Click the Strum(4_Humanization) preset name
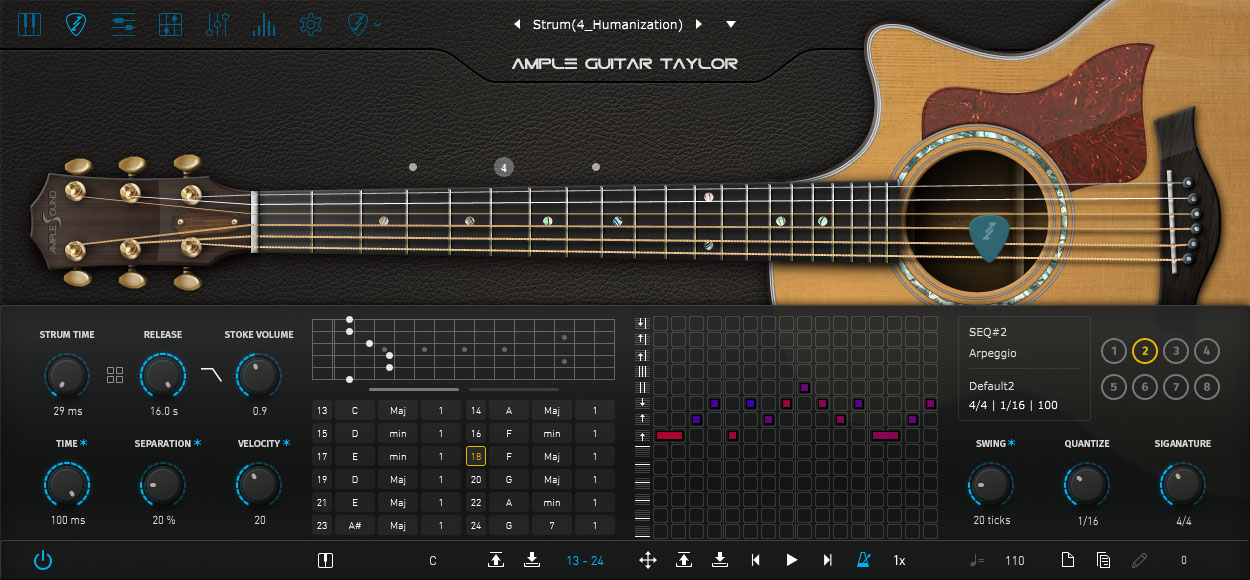The height and width of the screenshot is (580, 1250). (608, 24)
